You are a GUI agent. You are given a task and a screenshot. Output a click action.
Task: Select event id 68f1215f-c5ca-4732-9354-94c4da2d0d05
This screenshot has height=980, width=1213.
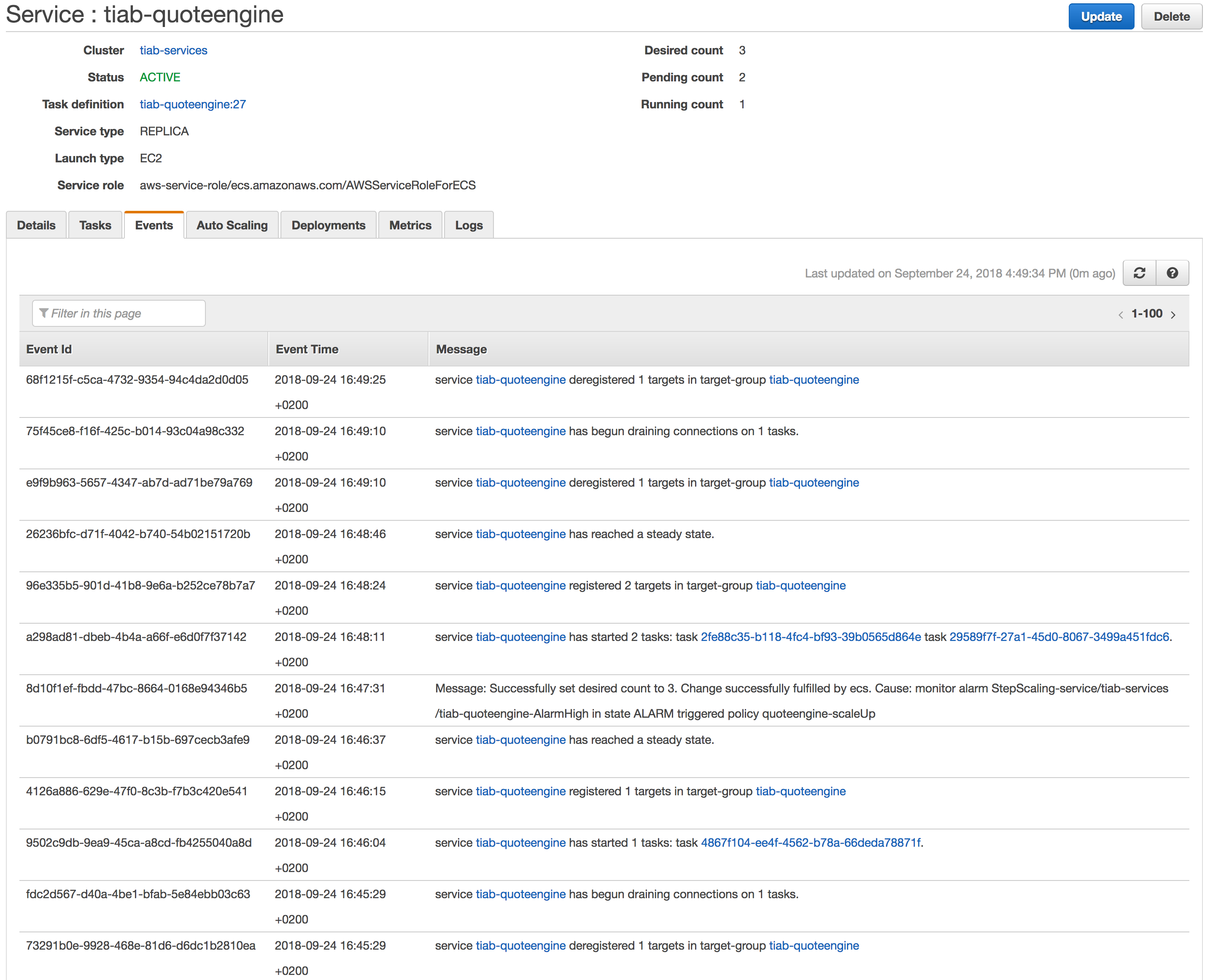[x=137, y=380]
